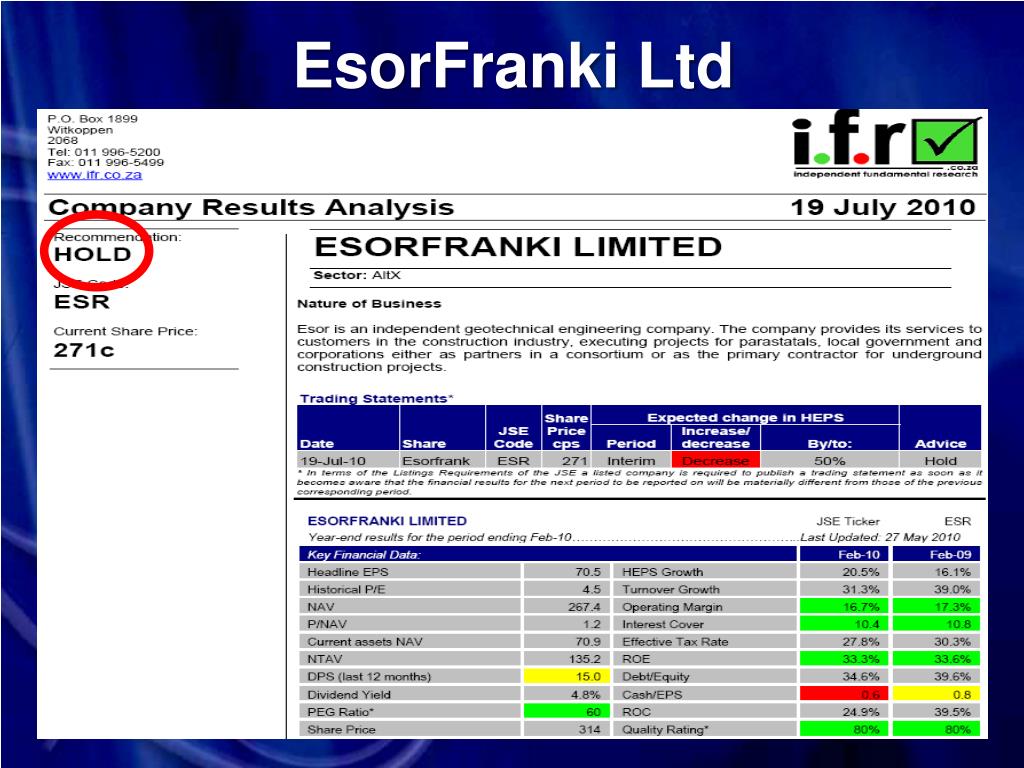
Task: Select the Feb-09 Quality Rating '80%' cell
Action: click(x=936, y=729)
